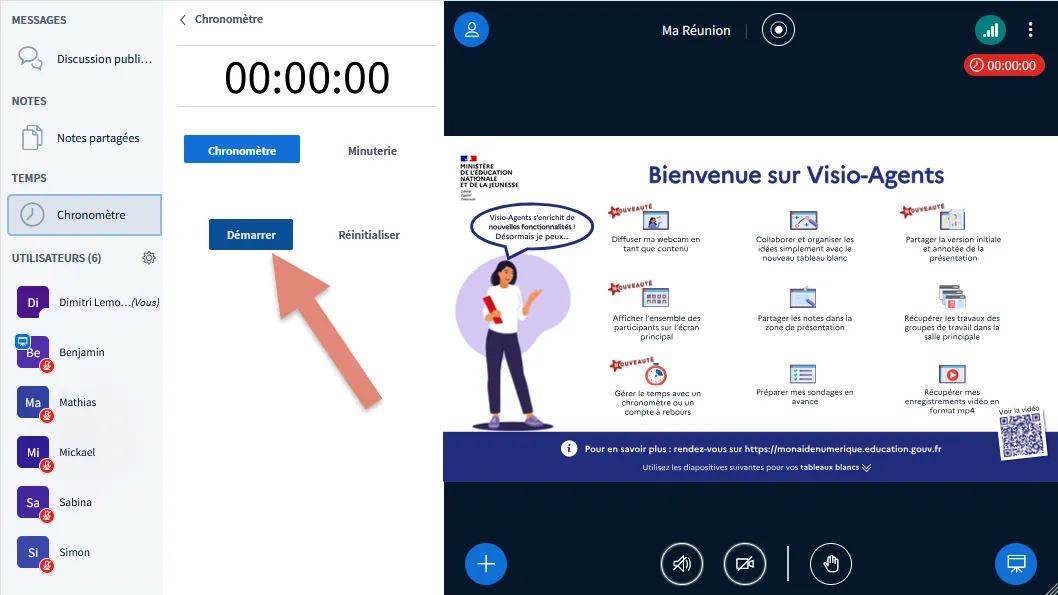Screen dimensions: 1058x595
Task: Select Chronomètre in the Temps section
Action: pos(84,215)
